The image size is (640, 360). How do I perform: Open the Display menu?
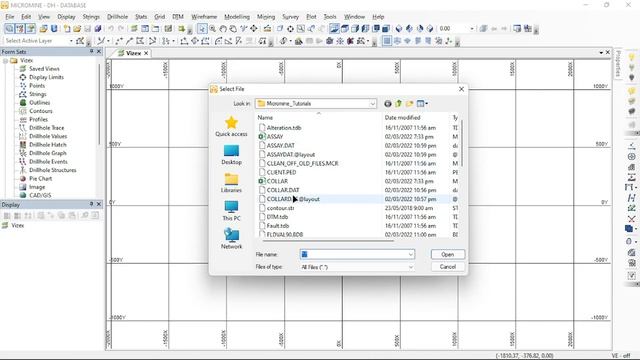coord(66,17)
